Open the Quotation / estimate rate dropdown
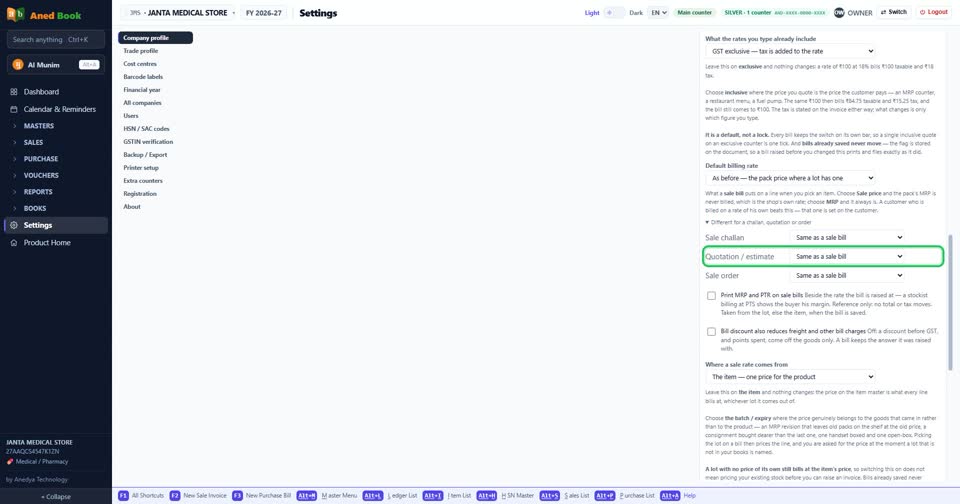Image resolution: width=960 pixels, height=504 pixels. click(x=848, y=257)
